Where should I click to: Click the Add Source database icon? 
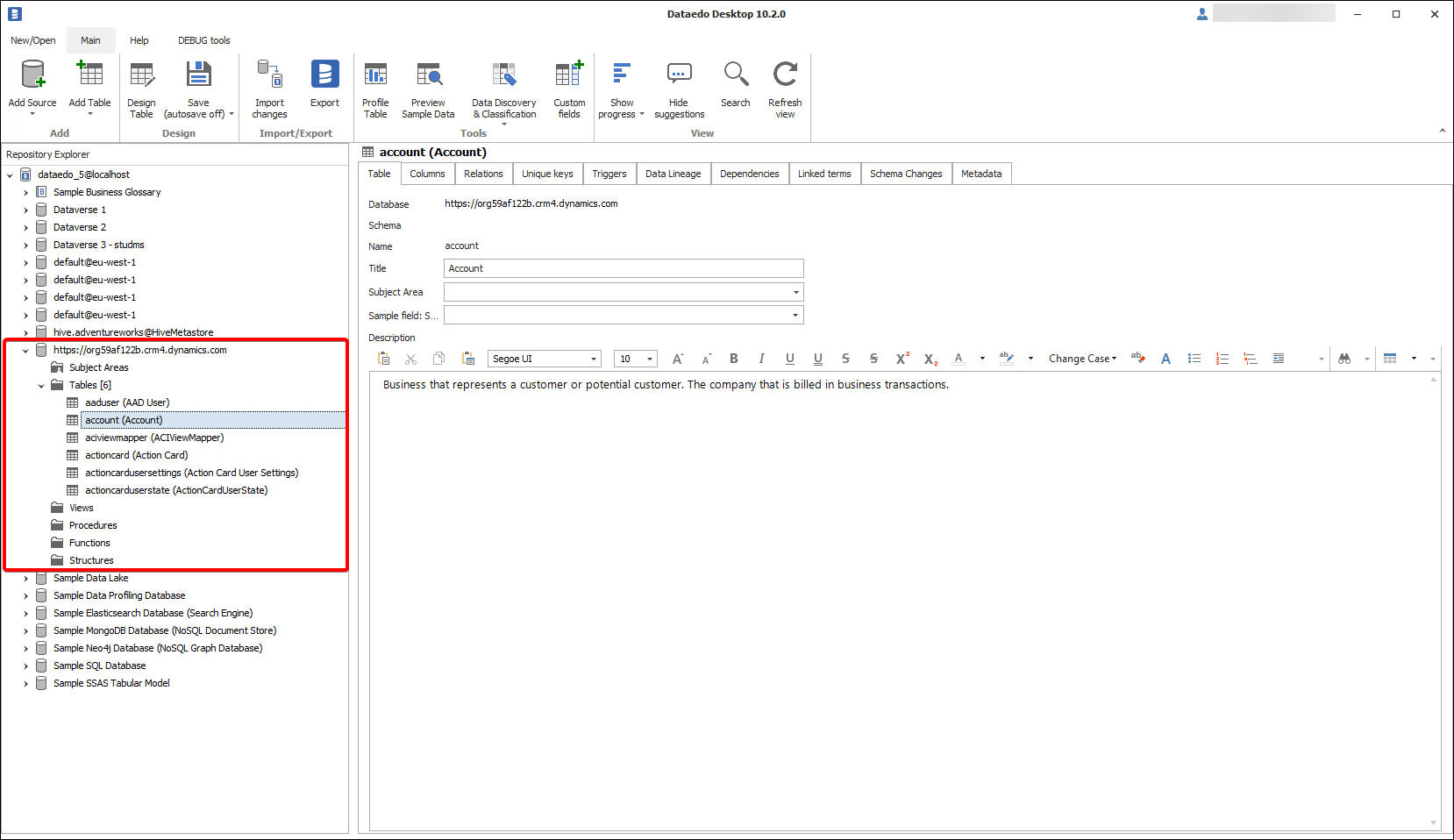(32, 75)
